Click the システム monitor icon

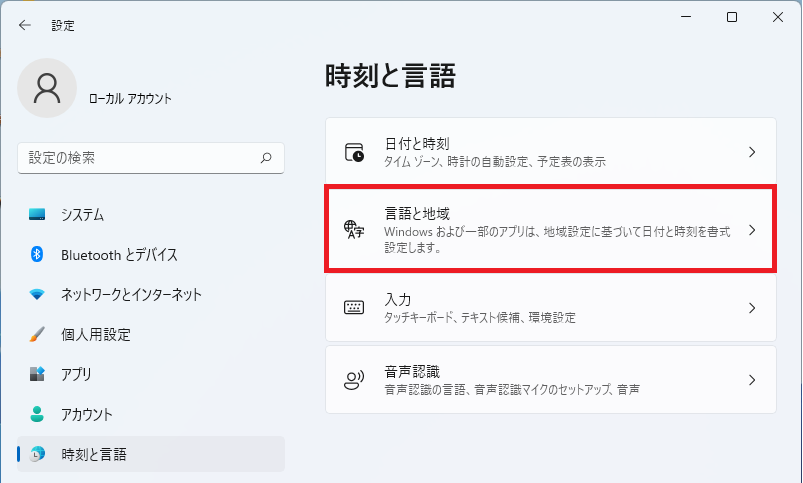[x=38, y=215]
